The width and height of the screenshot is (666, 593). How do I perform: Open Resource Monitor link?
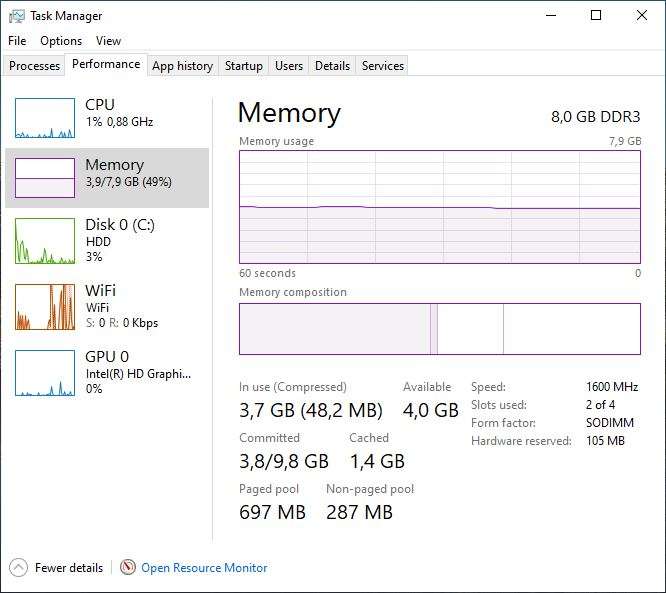[204, 568]
